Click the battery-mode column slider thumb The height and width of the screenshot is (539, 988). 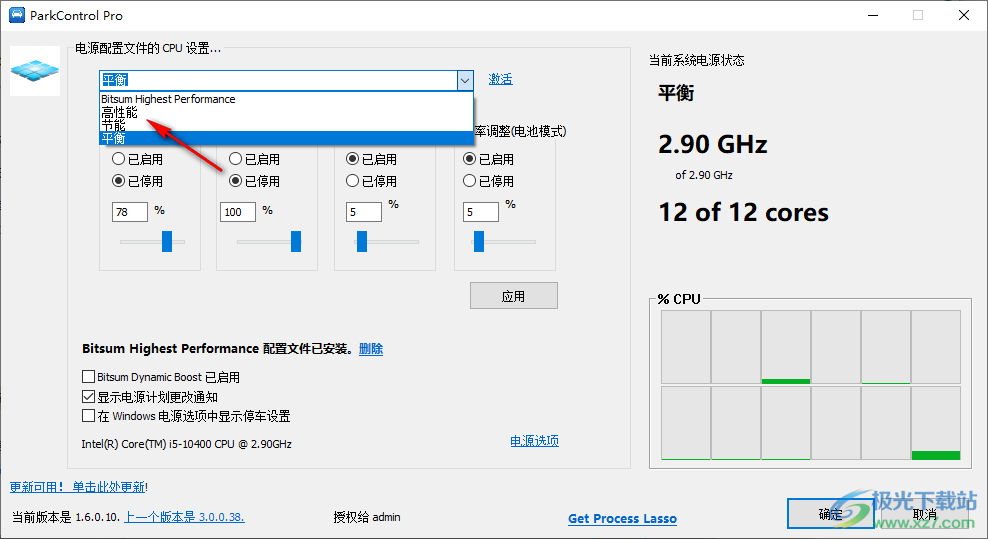coord(479,241)
